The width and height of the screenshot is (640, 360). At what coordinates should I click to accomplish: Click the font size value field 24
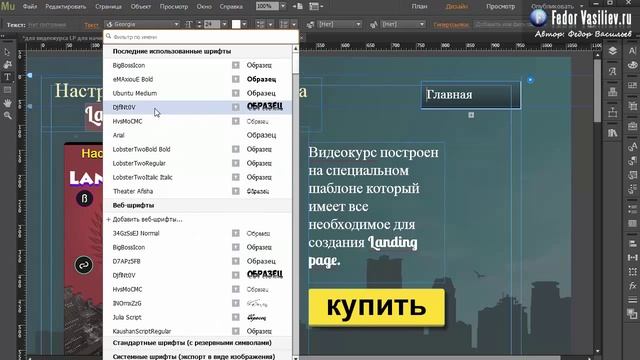click(212, 24)
